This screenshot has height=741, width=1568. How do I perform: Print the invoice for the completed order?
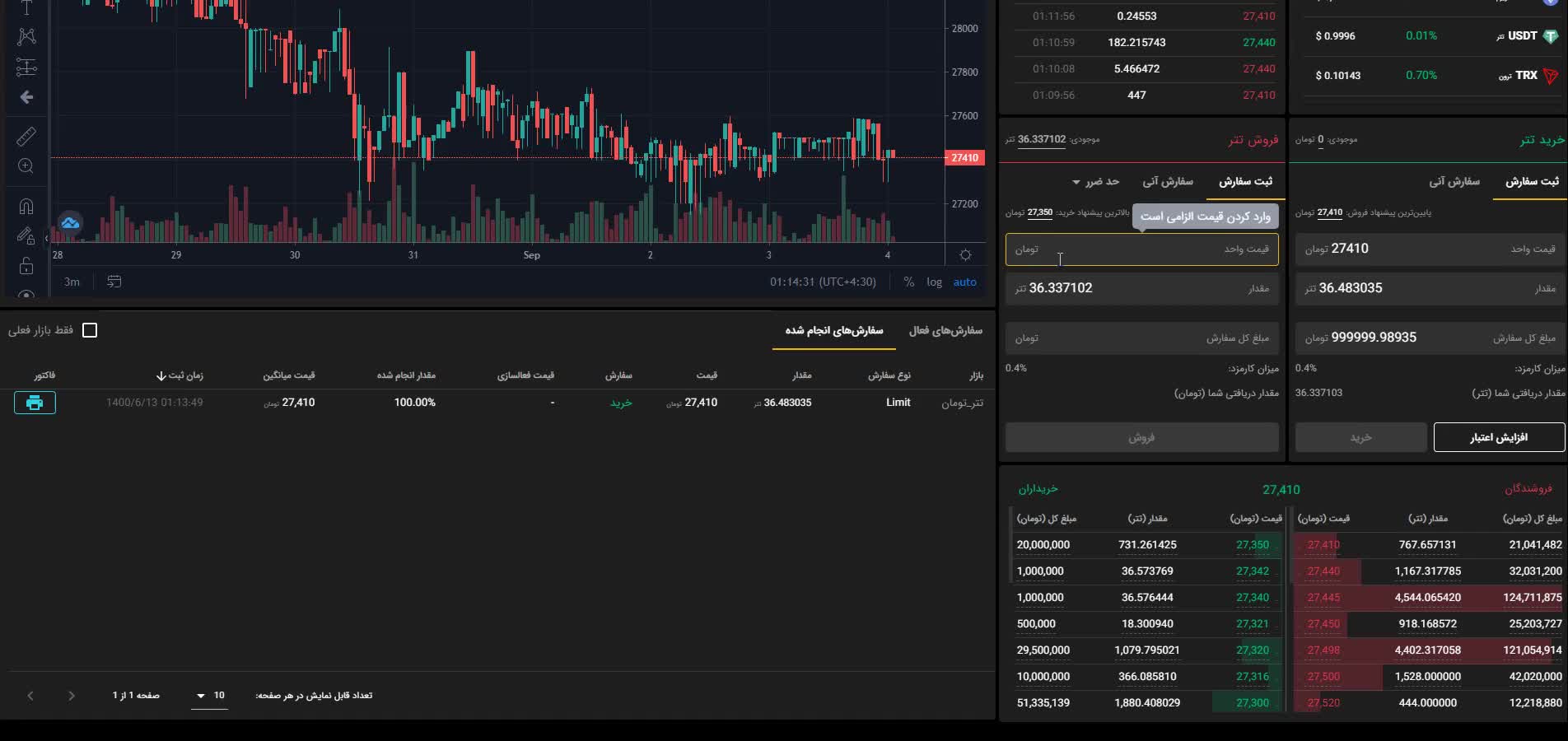tap(35, 403)
